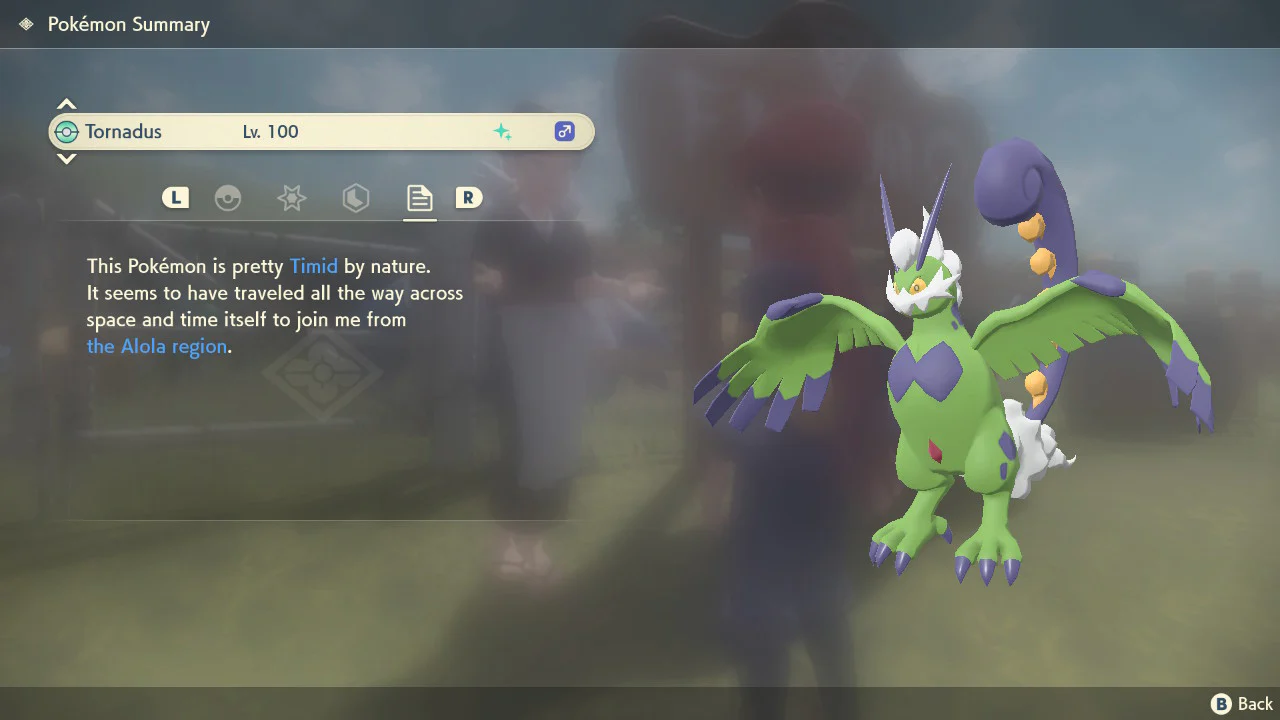Viewport: 1280px width, 720px height.
Task: Click "the Alola region" text
Action: coord(157,346)
